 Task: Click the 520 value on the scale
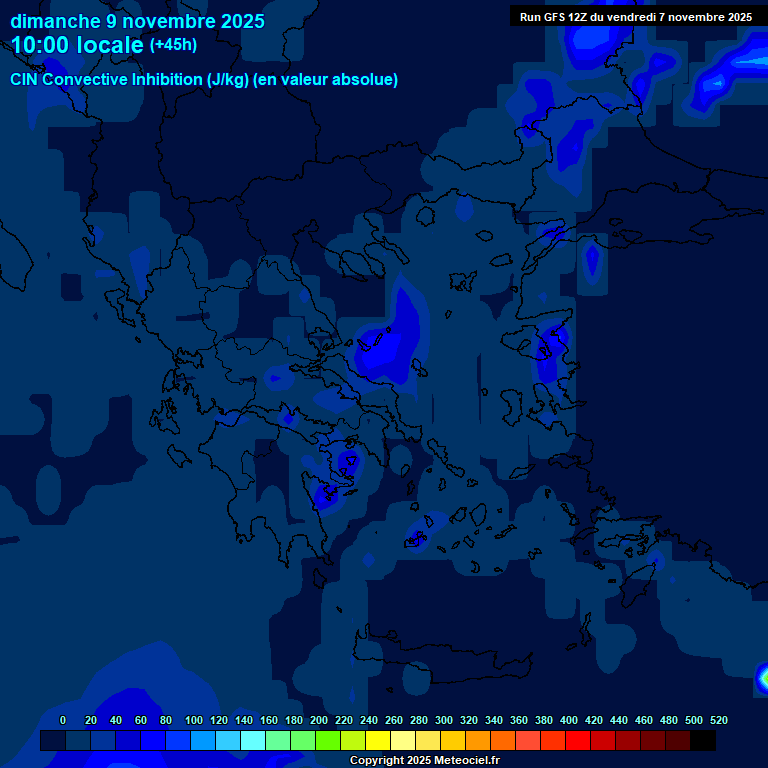click(x=718, y=720)
